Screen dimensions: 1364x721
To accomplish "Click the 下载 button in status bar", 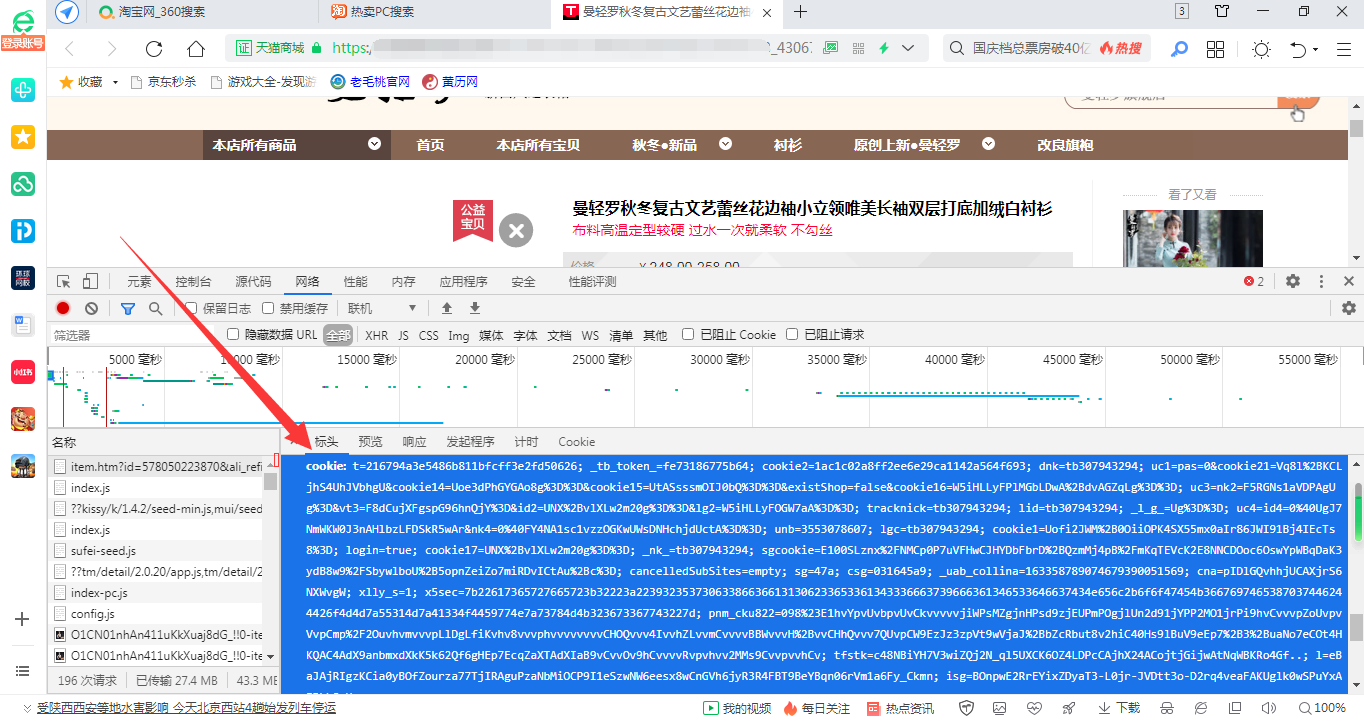I will (x=1118, y=708).
